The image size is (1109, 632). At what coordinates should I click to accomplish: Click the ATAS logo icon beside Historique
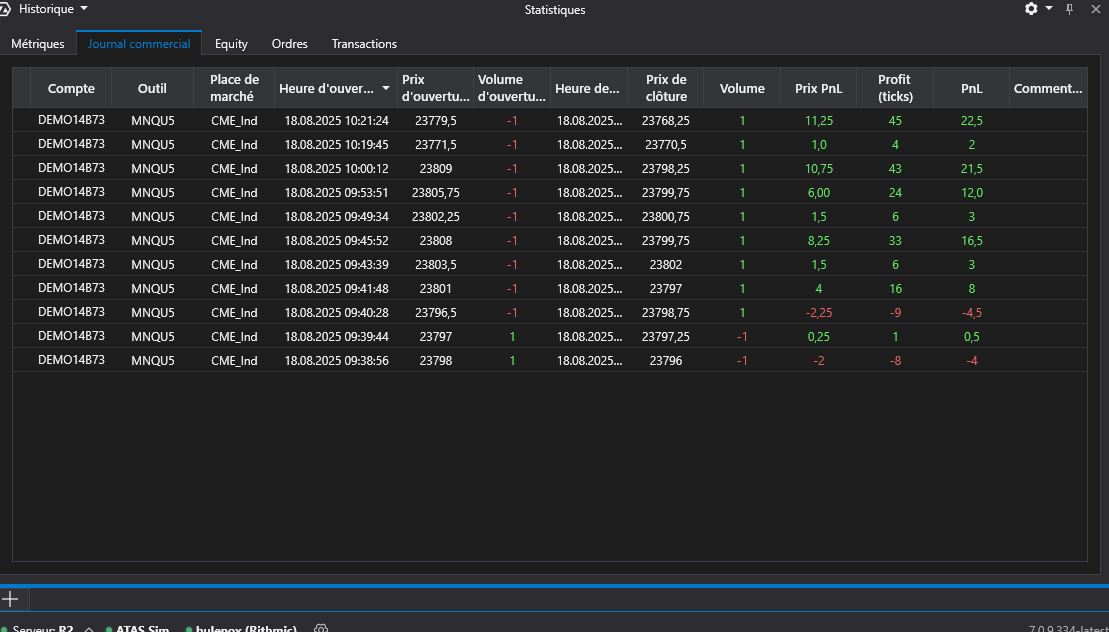6,9
